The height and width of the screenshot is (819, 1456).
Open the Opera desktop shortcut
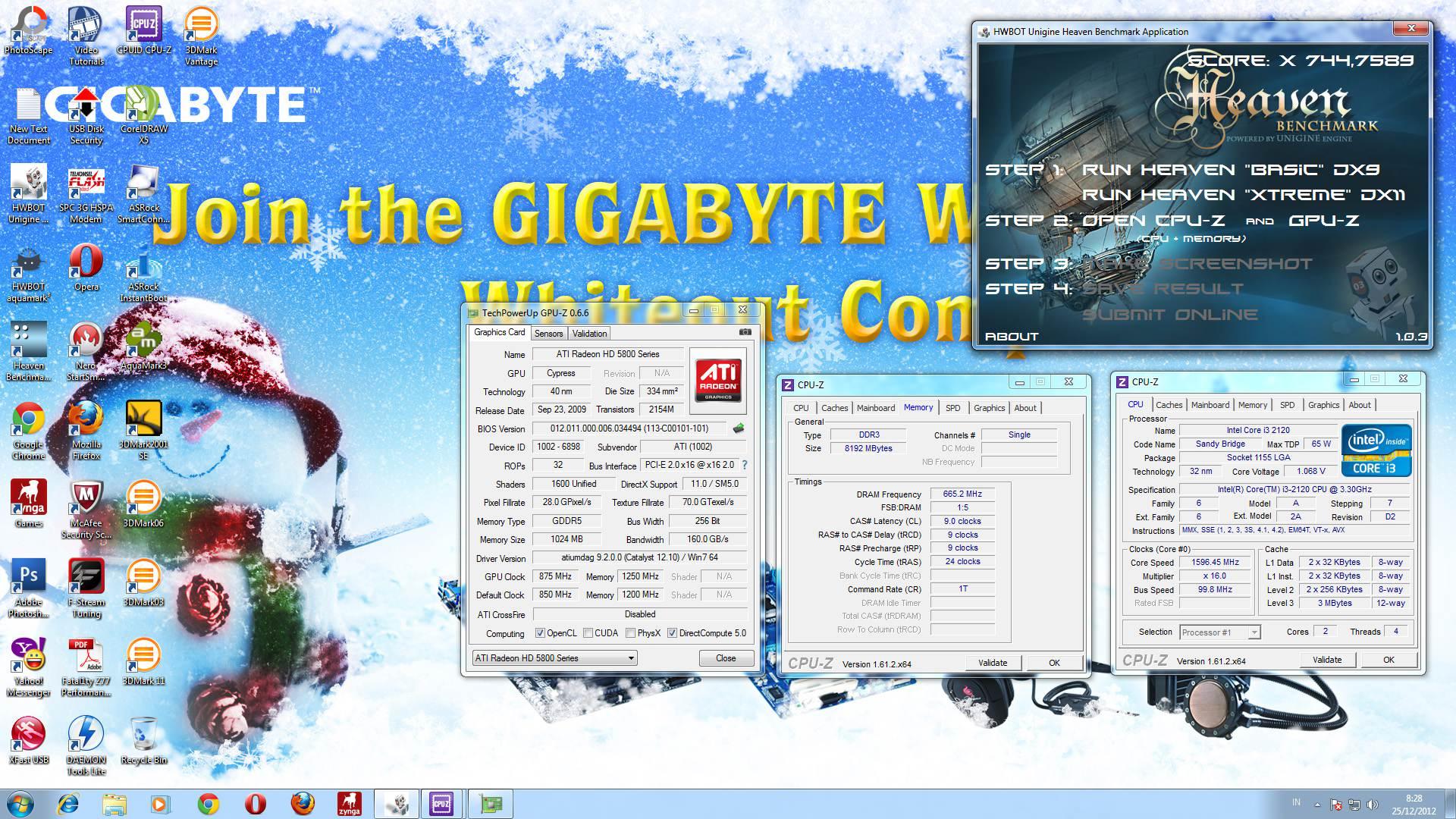86,268
